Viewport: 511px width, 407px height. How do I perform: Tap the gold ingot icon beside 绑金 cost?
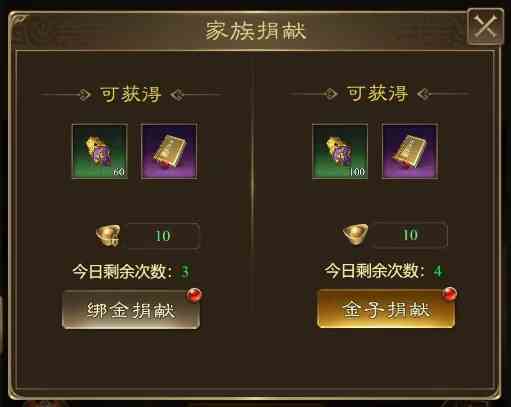point(108,235)
